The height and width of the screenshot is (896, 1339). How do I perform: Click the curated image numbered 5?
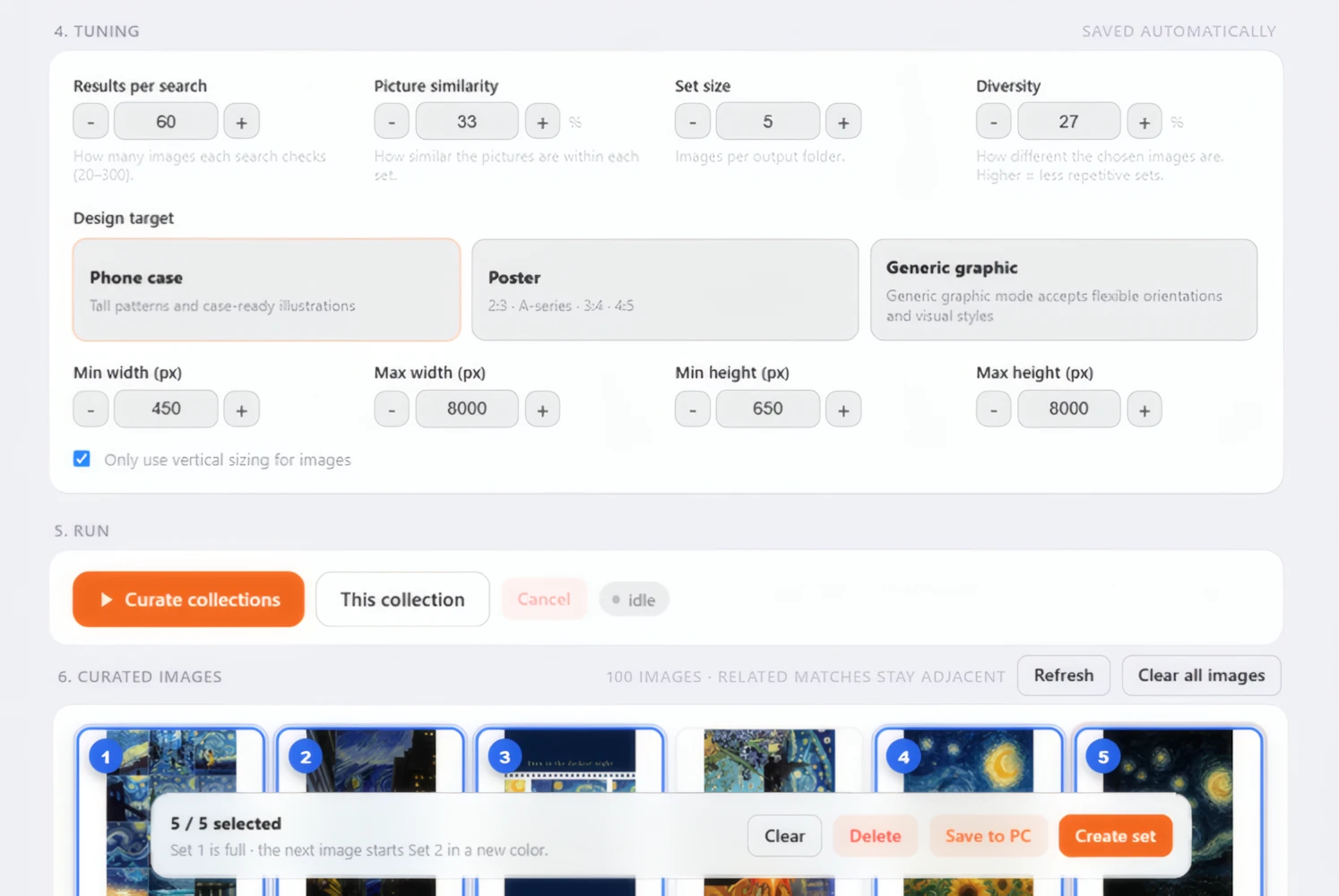click(x=1169, y=762)
